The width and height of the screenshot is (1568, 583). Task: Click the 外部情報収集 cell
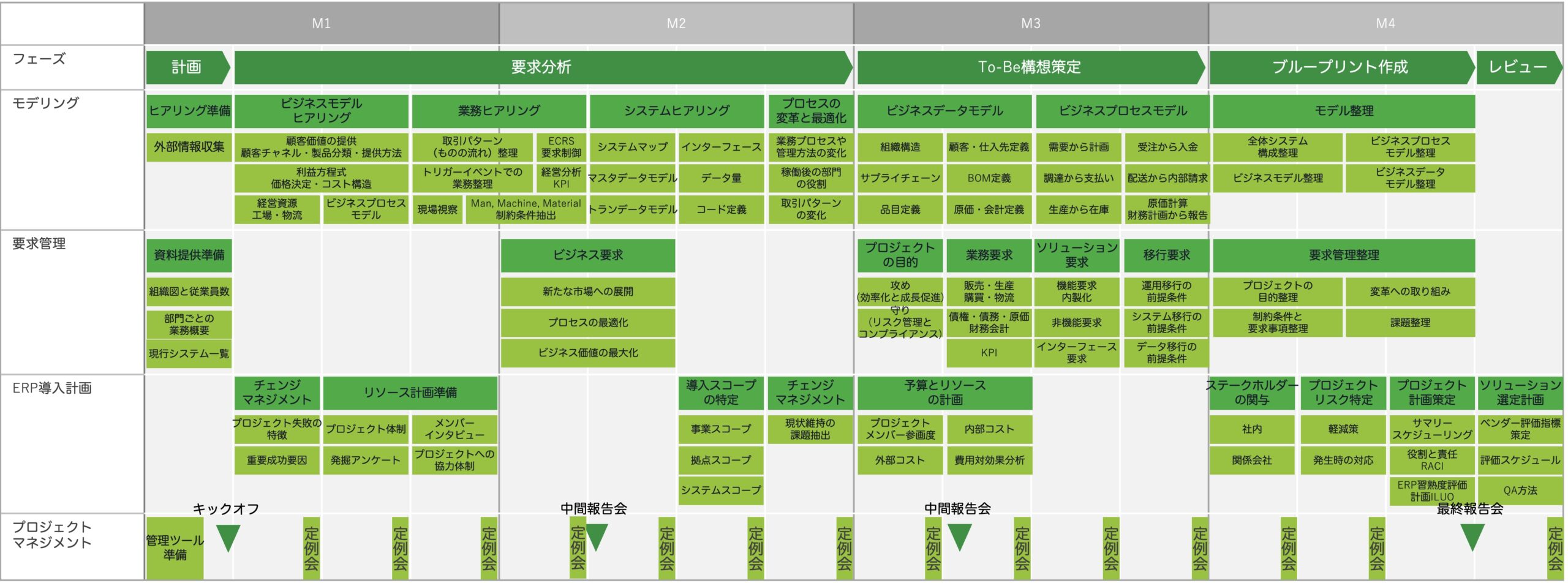point(189,147)
